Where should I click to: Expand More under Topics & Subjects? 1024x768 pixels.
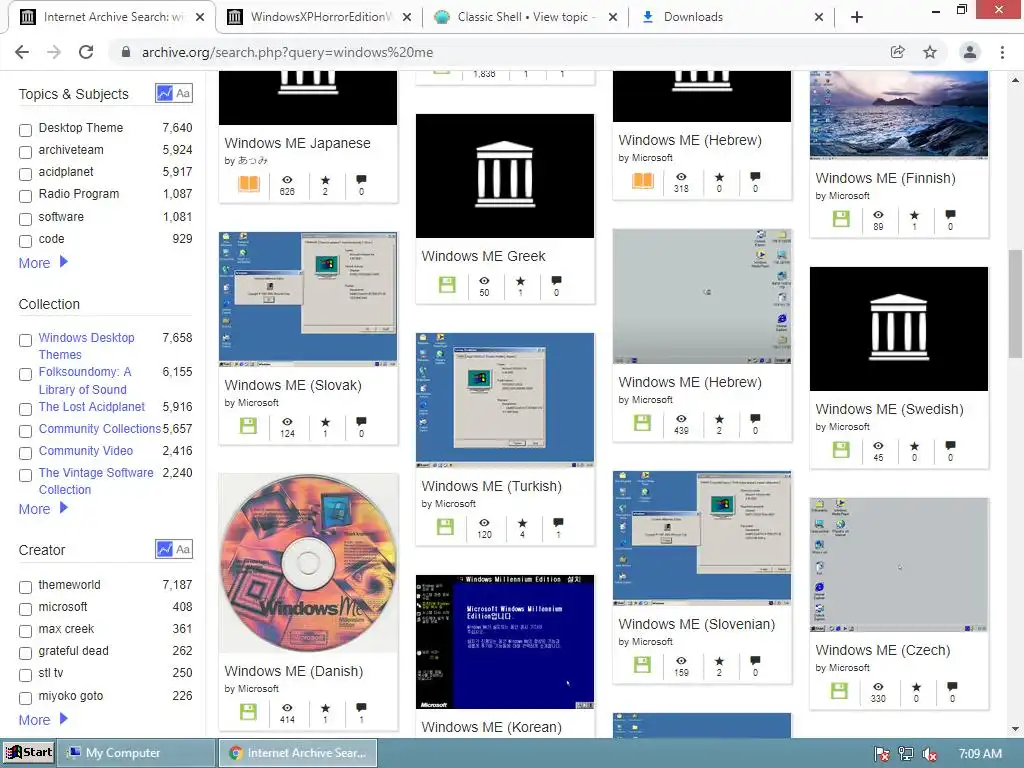[x=43, y=263]
